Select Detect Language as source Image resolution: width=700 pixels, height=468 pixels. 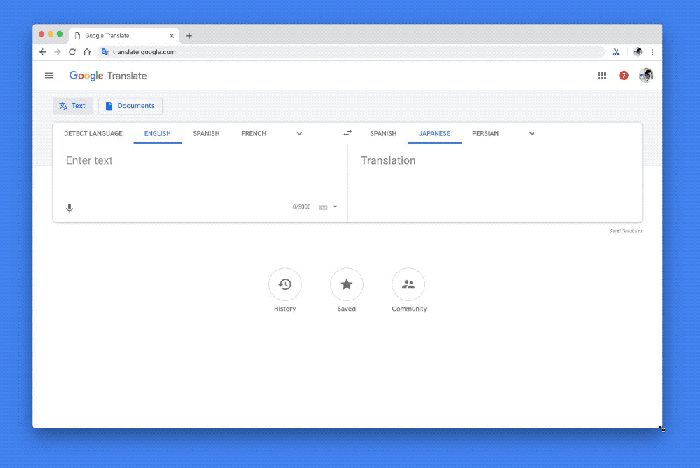[x=93, y=133]
